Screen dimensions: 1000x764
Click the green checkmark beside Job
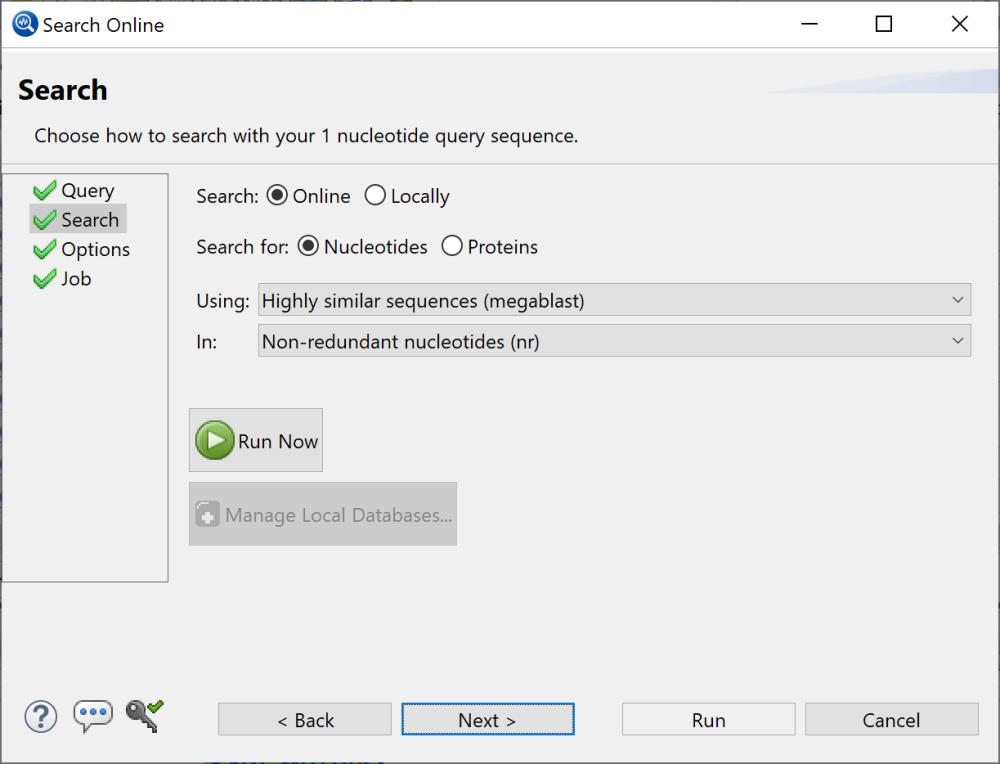45,280
